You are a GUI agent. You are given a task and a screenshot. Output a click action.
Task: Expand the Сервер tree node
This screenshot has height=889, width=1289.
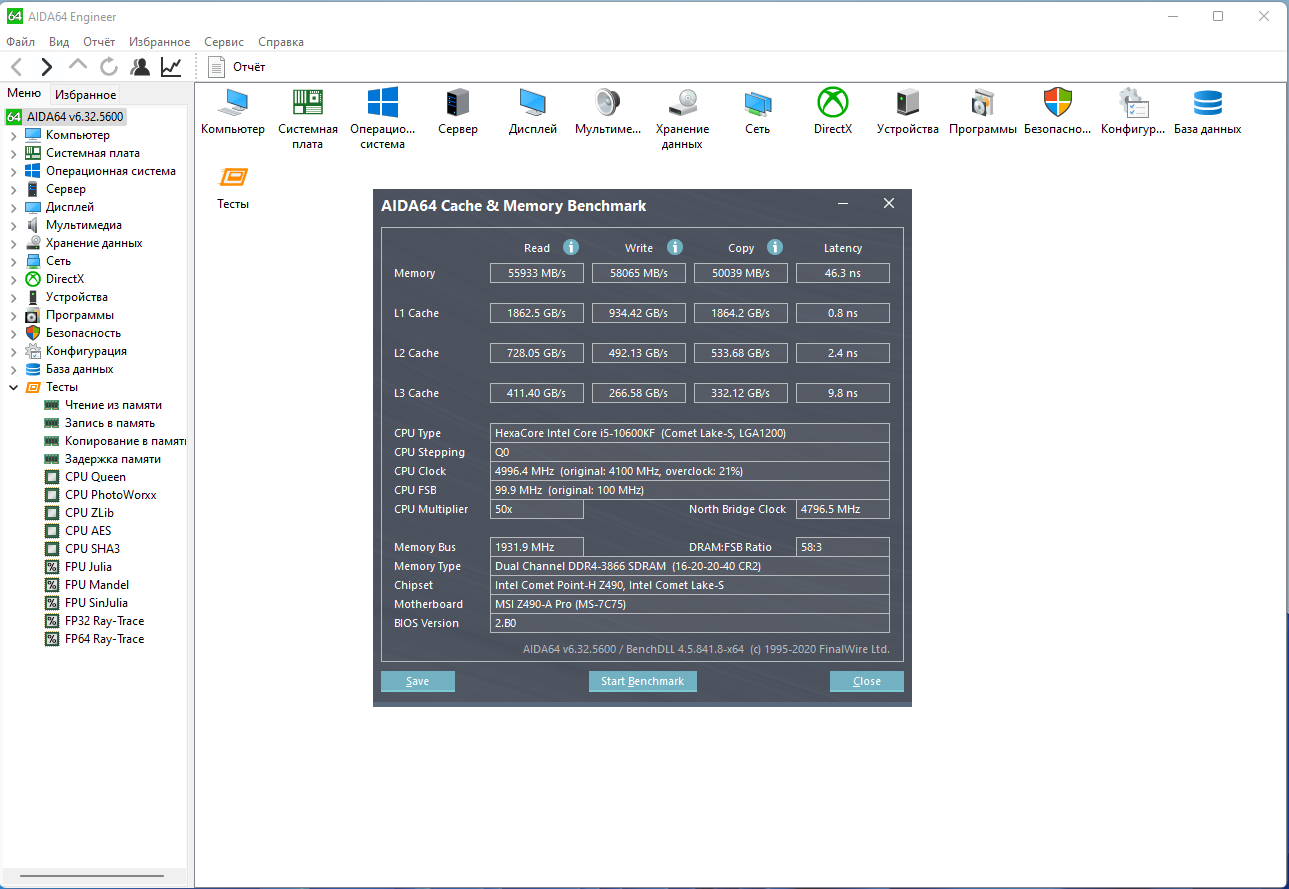13,189
